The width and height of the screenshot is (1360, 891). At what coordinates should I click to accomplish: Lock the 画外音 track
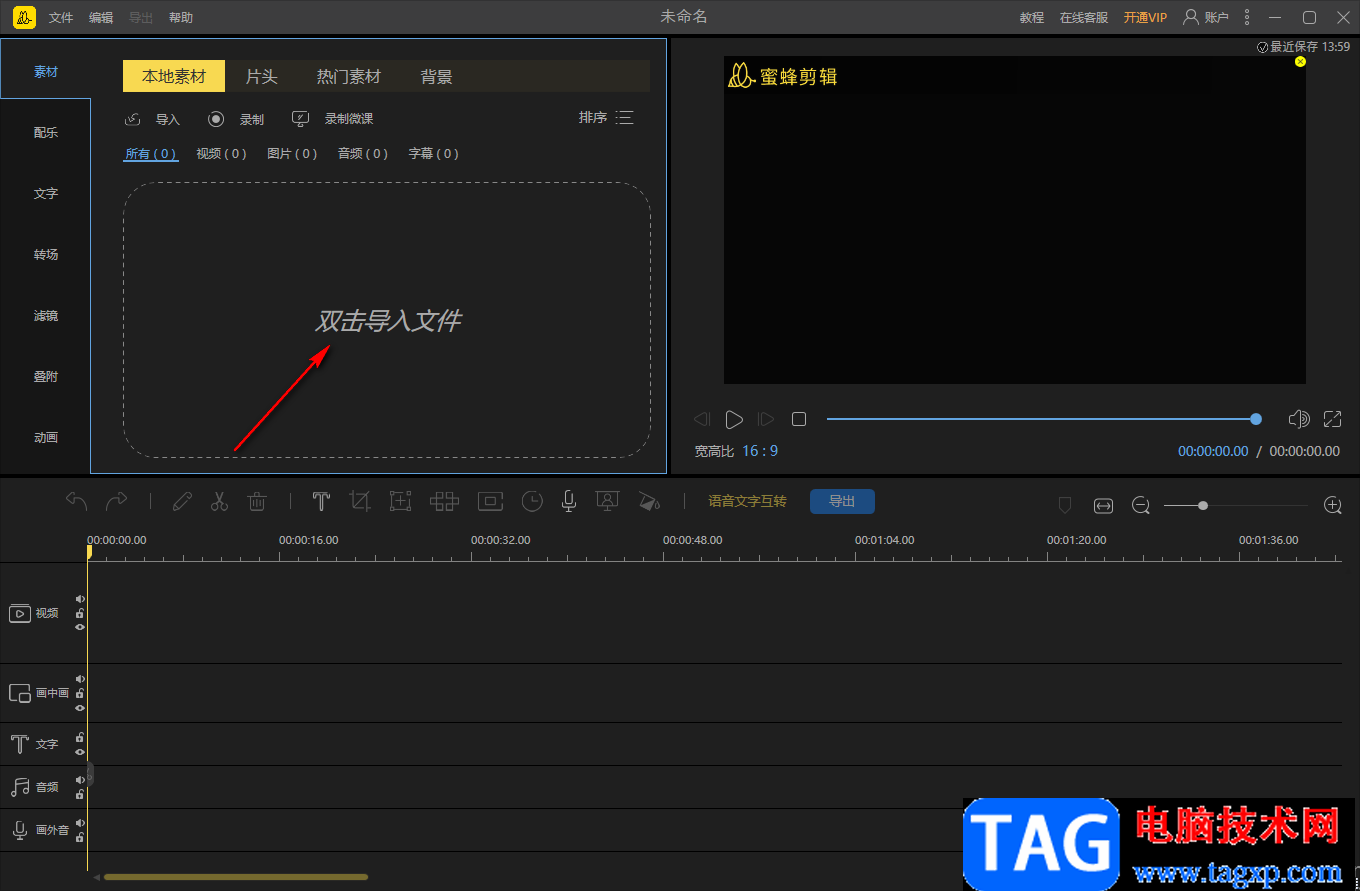click(80, 837)
